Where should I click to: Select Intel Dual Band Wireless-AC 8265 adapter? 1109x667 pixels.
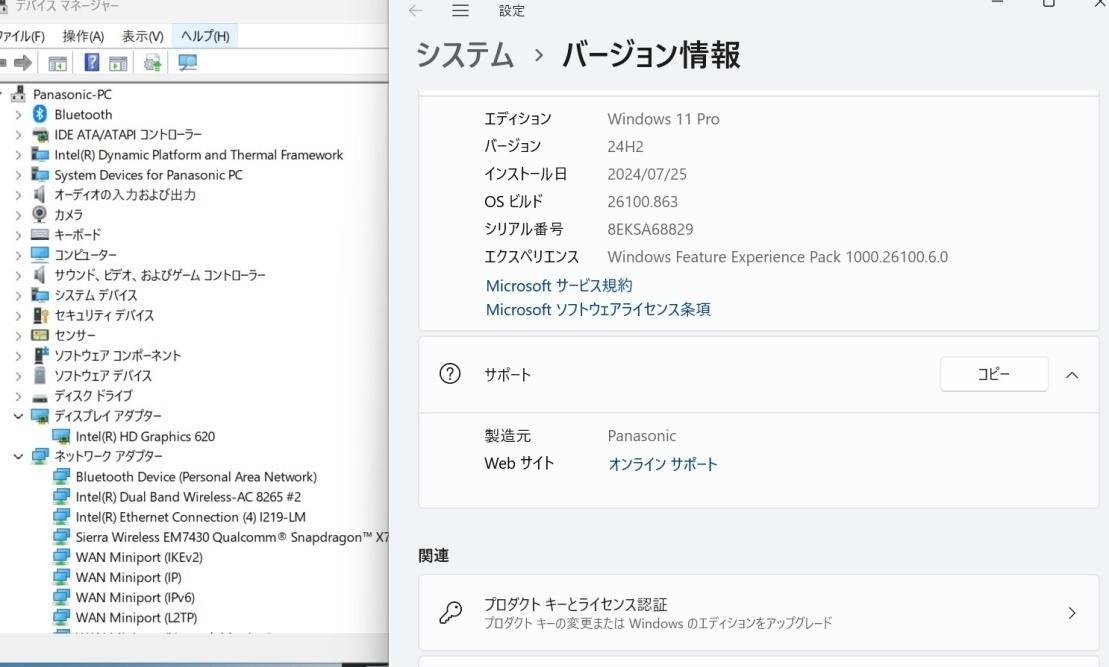point(188,497)
